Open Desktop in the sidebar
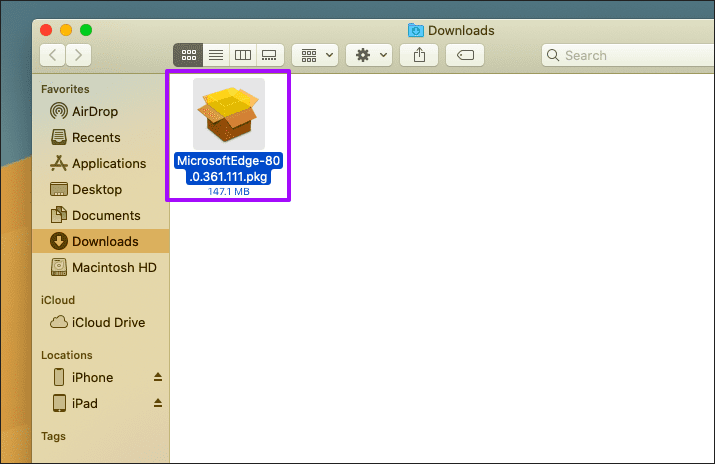This screenshot has height=464, width=715. click(x=101, y=189)
